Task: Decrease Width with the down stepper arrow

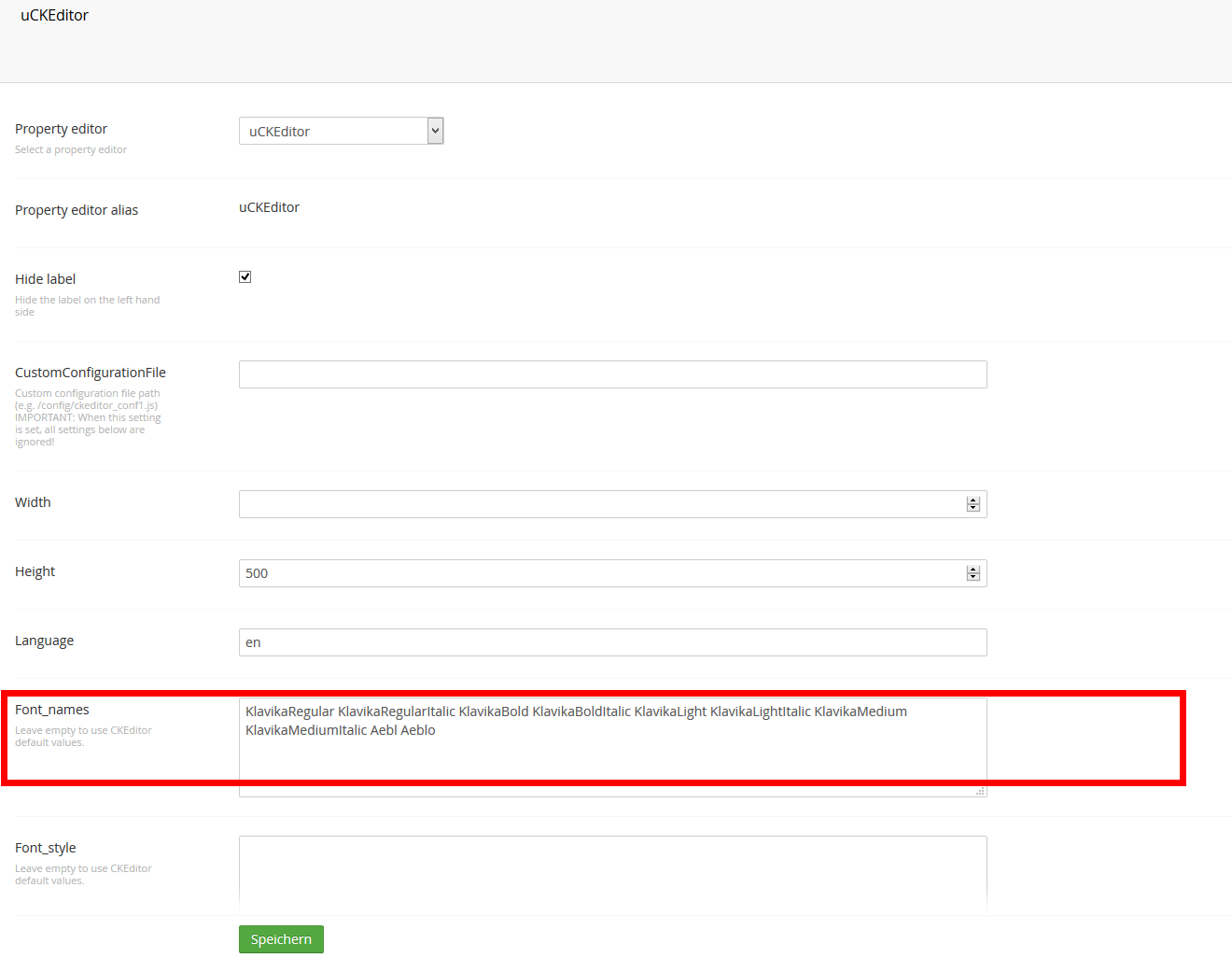Action: (973, 508)
